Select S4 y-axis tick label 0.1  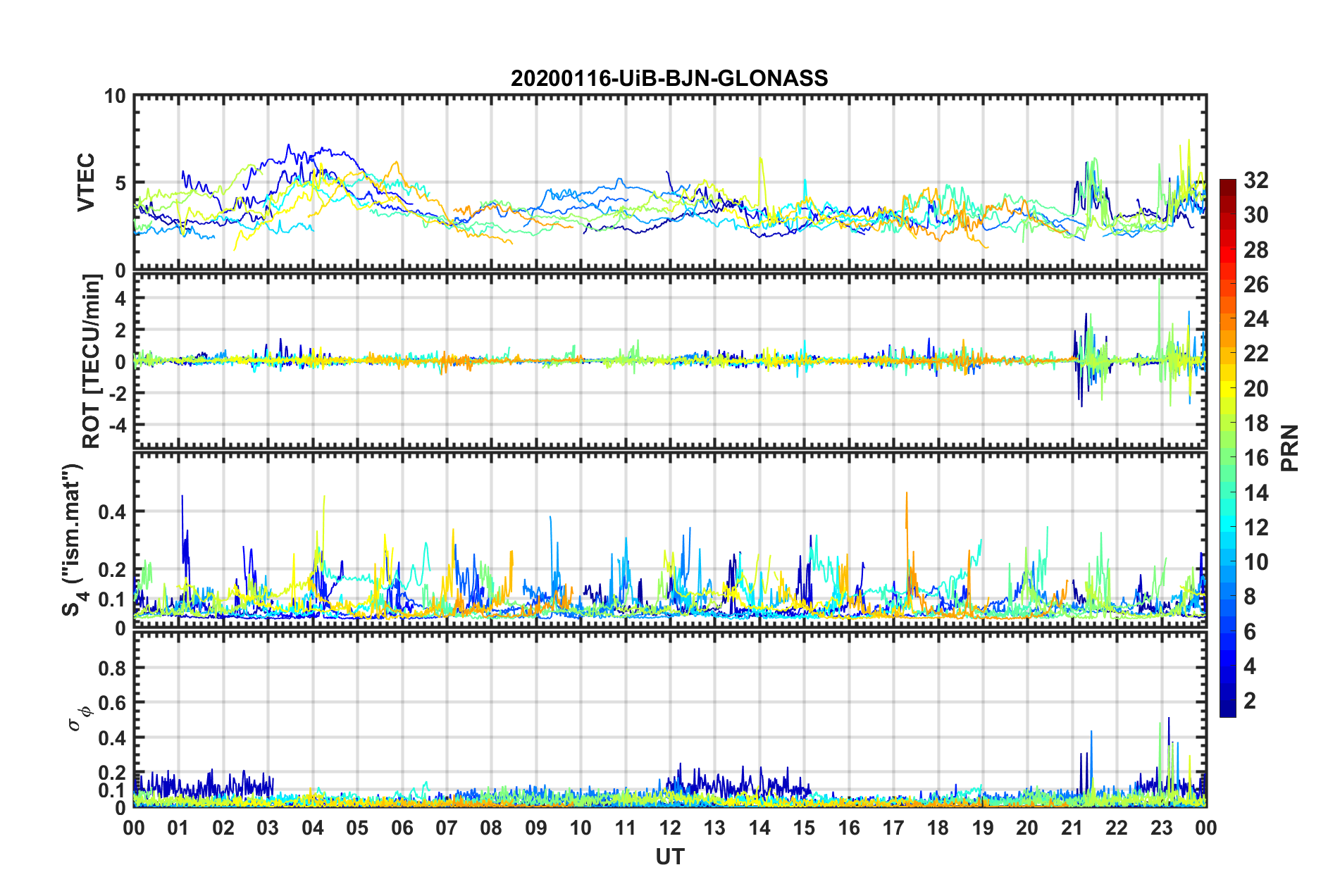click(x=112, y=599)
